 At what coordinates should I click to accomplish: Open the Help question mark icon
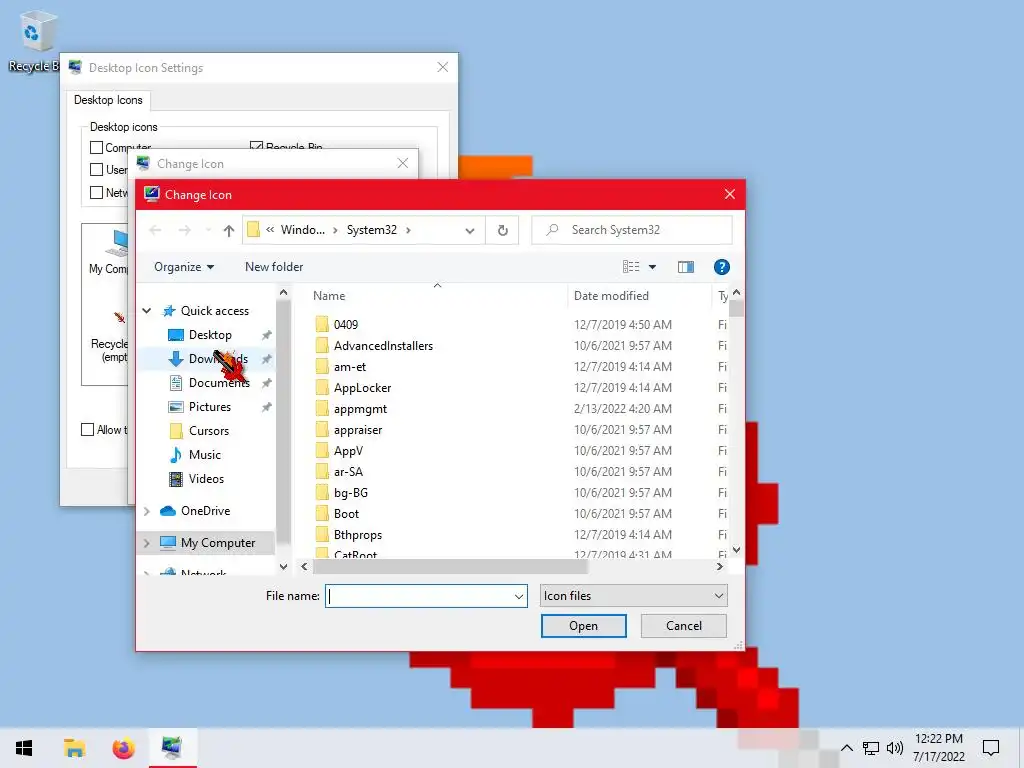721,267
